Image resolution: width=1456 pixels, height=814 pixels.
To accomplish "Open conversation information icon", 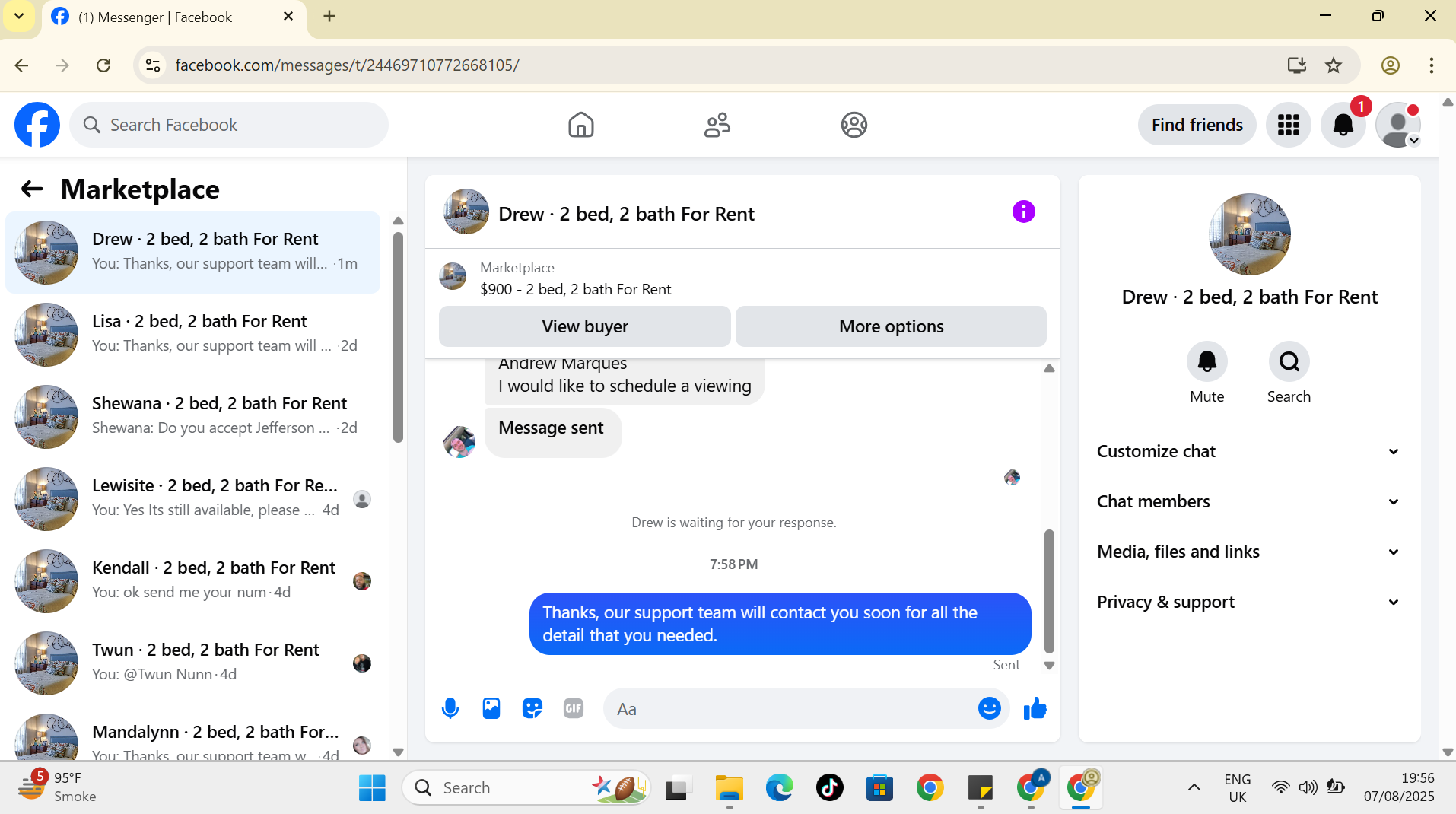I will (x=1024, y=211).
